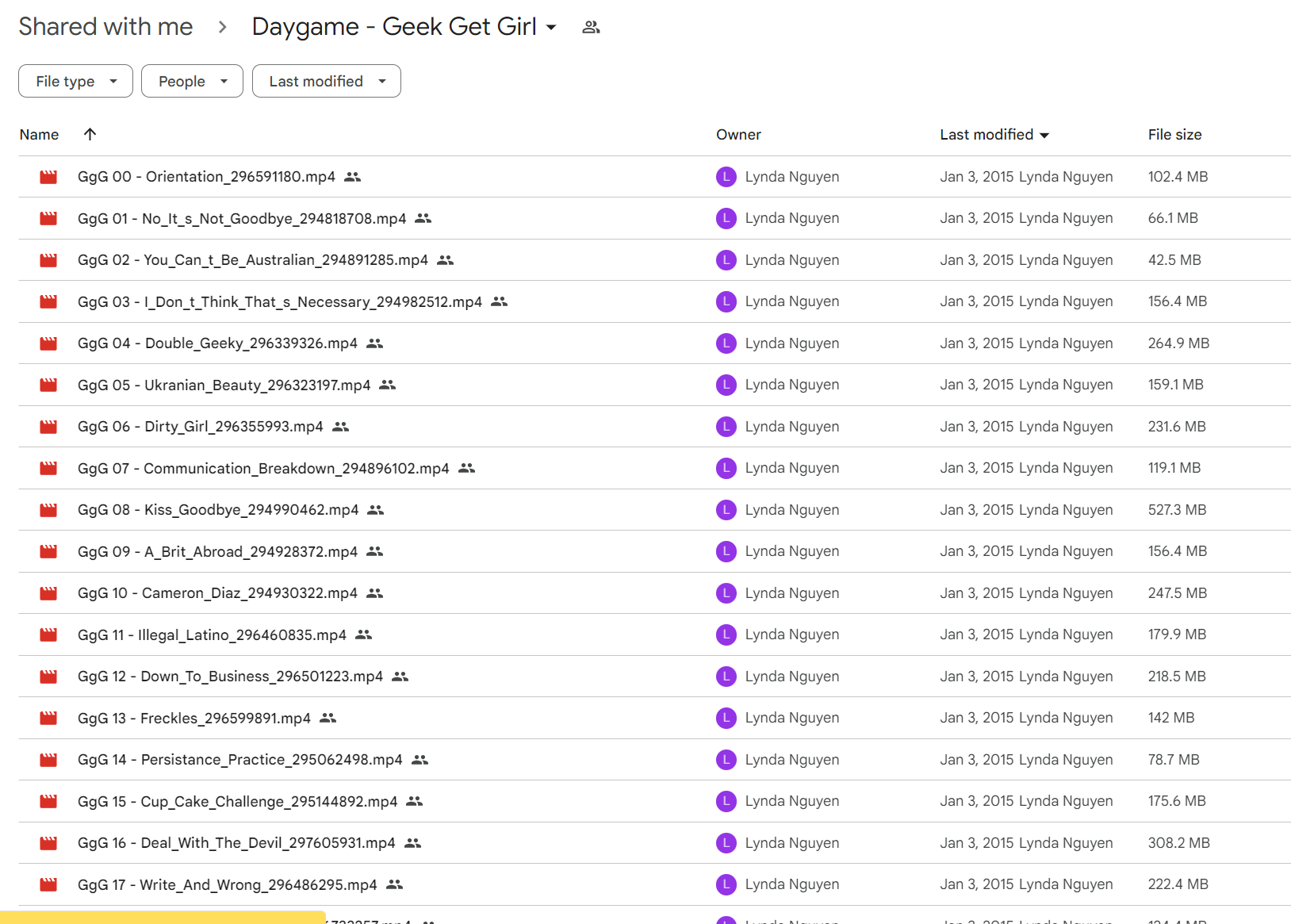Click shared icon next to GgG 17 Write_And_Wrong
Viewport: 1291px width, 924px height.
395,884
